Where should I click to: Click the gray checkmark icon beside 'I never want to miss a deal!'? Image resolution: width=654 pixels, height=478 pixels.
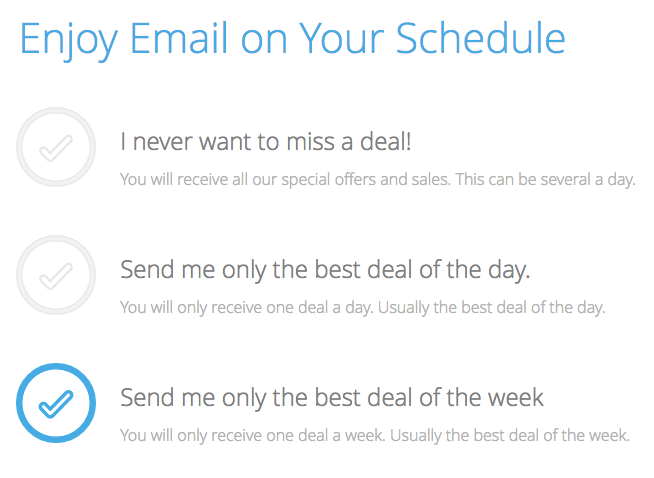click(x=56, y=148)
